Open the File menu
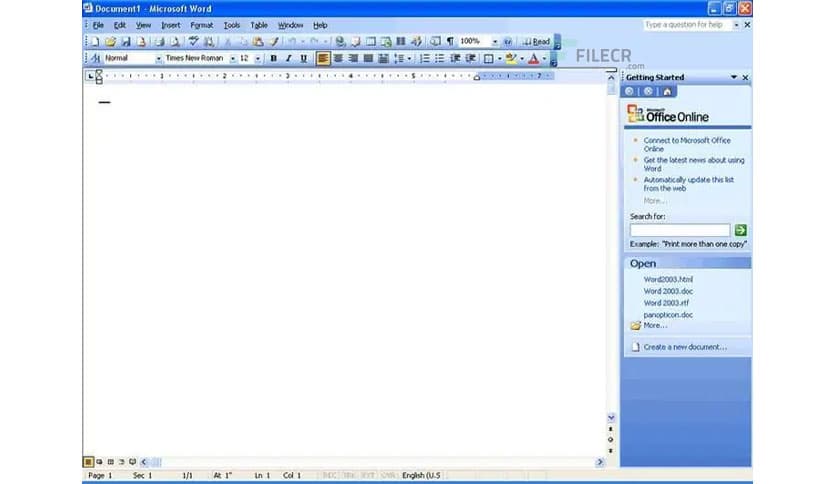Viewport: 836px width, 484px height. coord(98,25)
